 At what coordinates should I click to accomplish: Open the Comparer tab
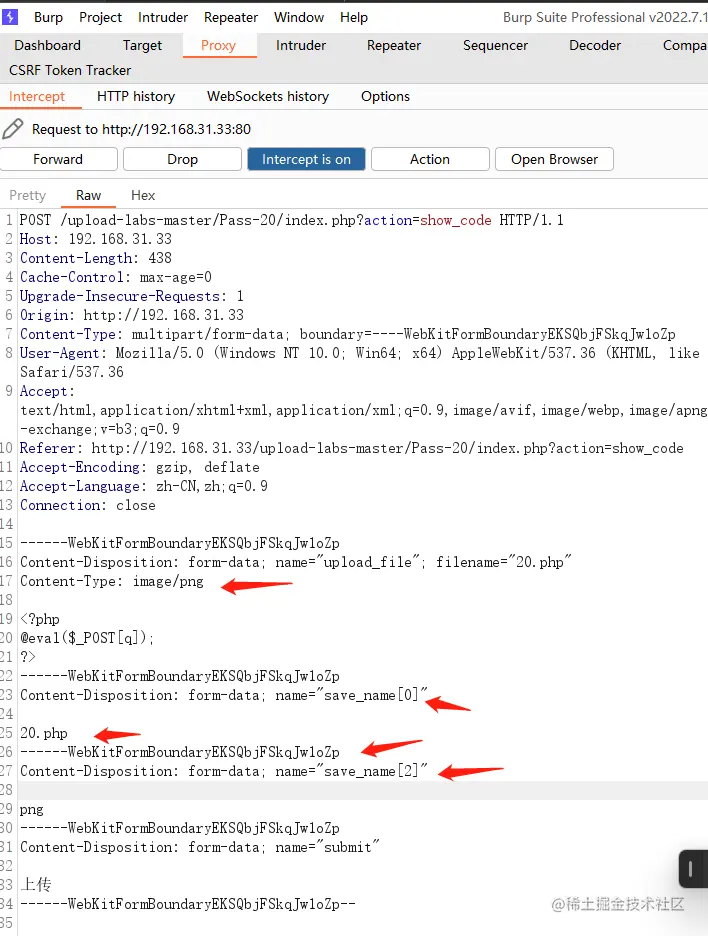coord(684,45)
